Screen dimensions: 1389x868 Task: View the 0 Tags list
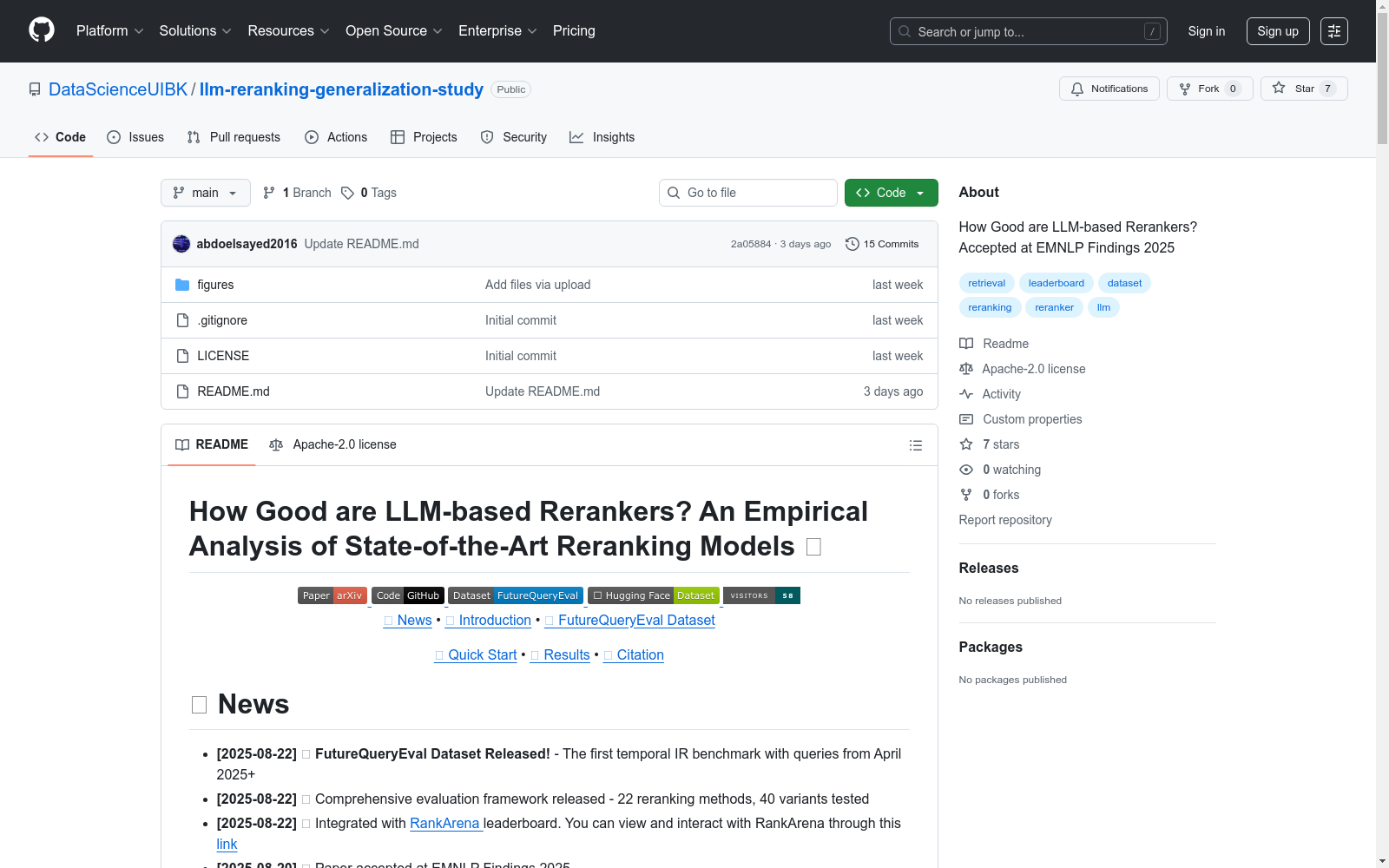[x=369, y=193]
